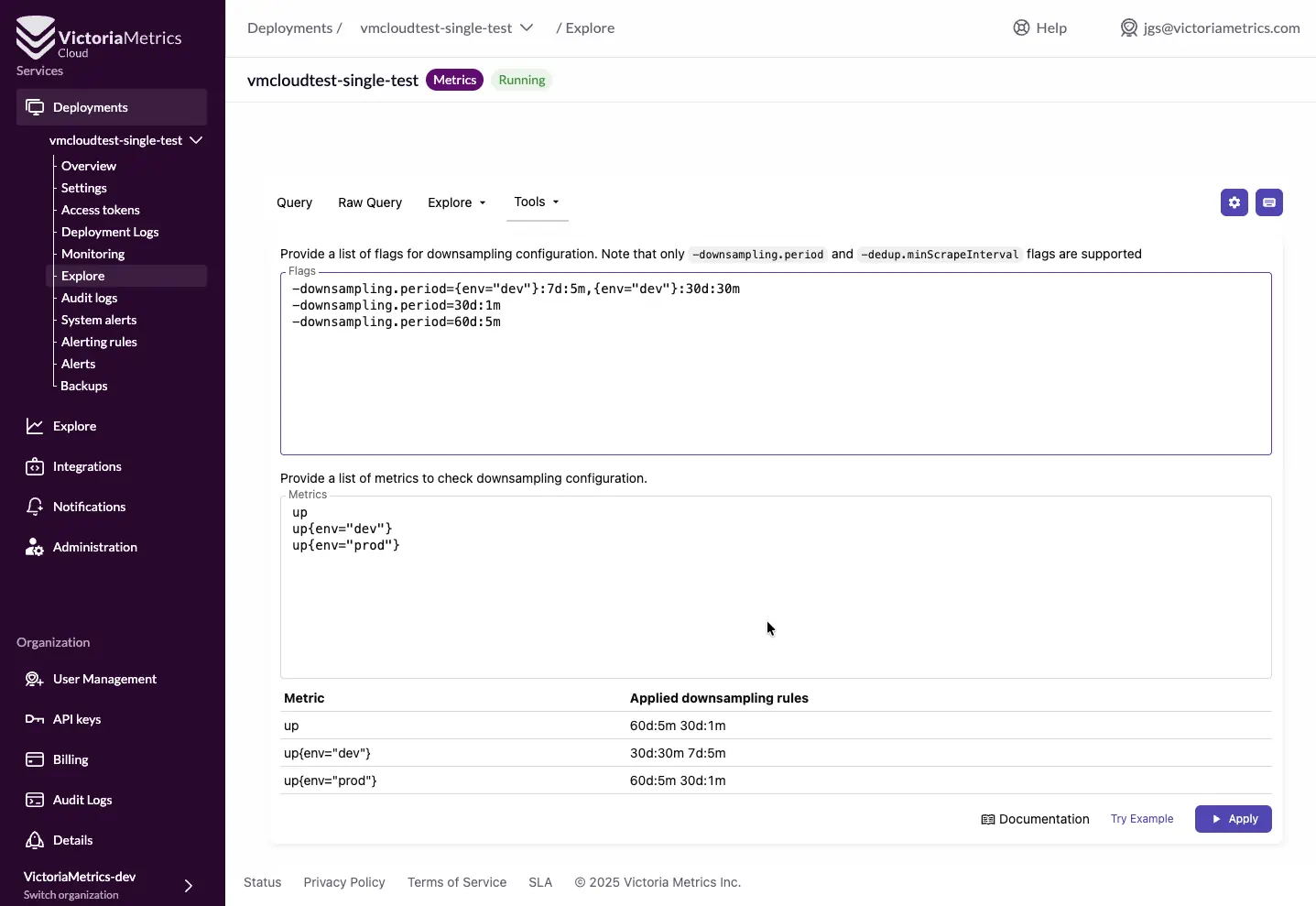Open Notifications bell icon in sidebar
This screenshot has height=906, width=1316.
pos(35,507)
